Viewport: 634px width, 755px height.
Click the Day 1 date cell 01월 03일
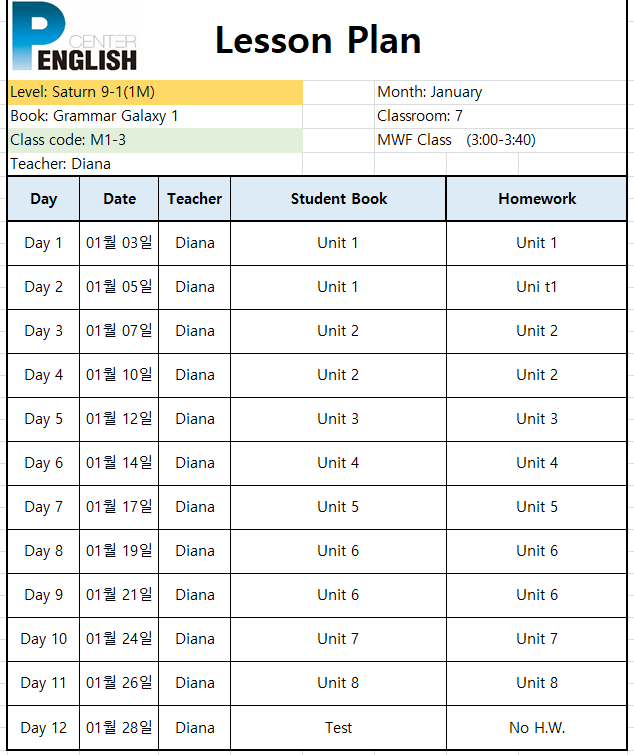(x=119, y=243)
